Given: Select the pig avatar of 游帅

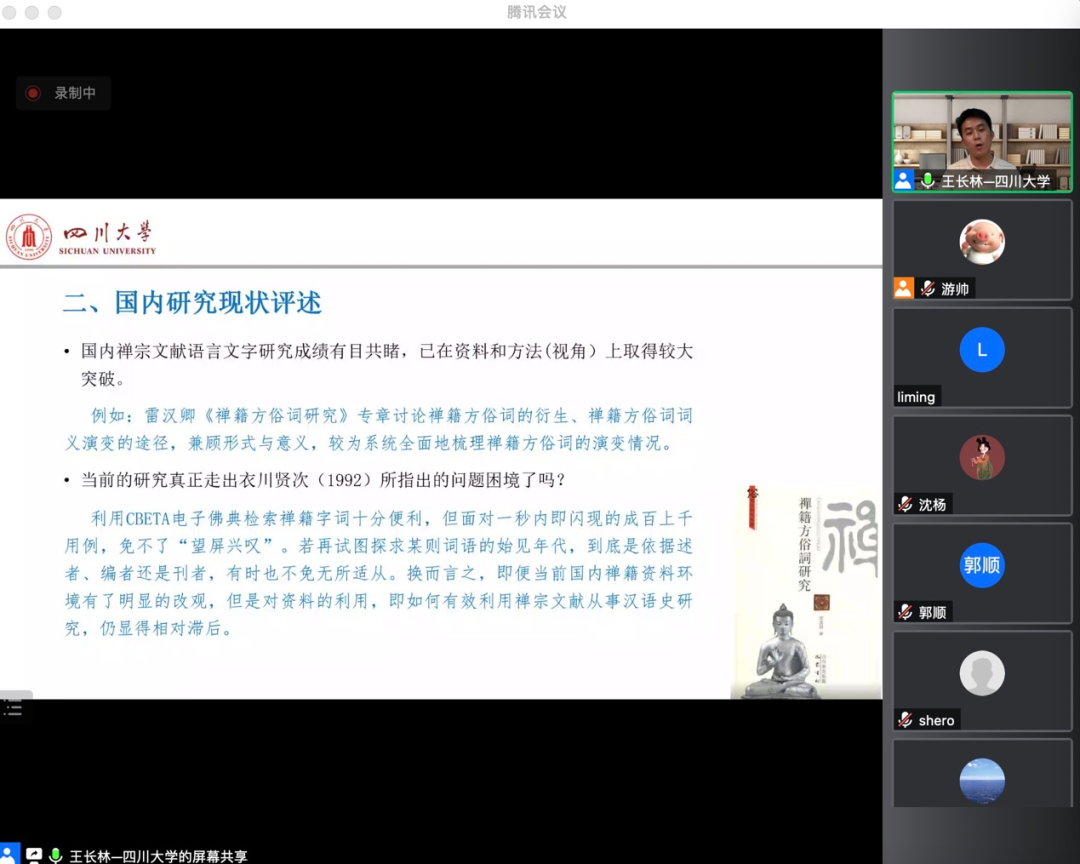Looking at the screenshot, I should point(981,242).
